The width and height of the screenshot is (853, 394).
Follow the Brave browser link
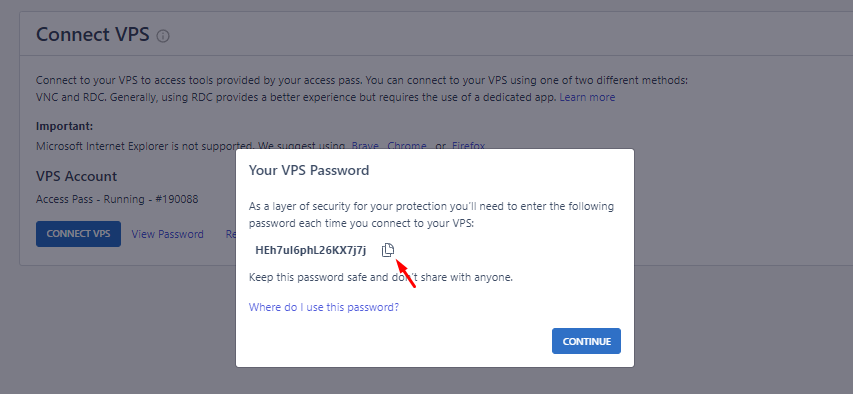(365, 145)
